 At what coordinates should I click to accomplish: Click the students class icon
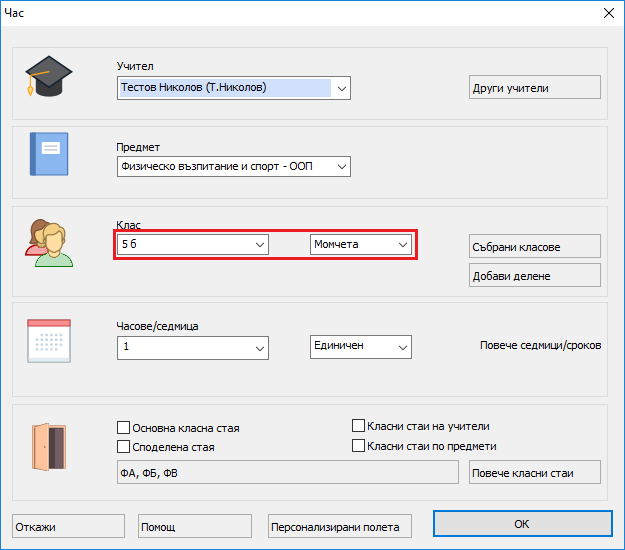click(48, 241)
